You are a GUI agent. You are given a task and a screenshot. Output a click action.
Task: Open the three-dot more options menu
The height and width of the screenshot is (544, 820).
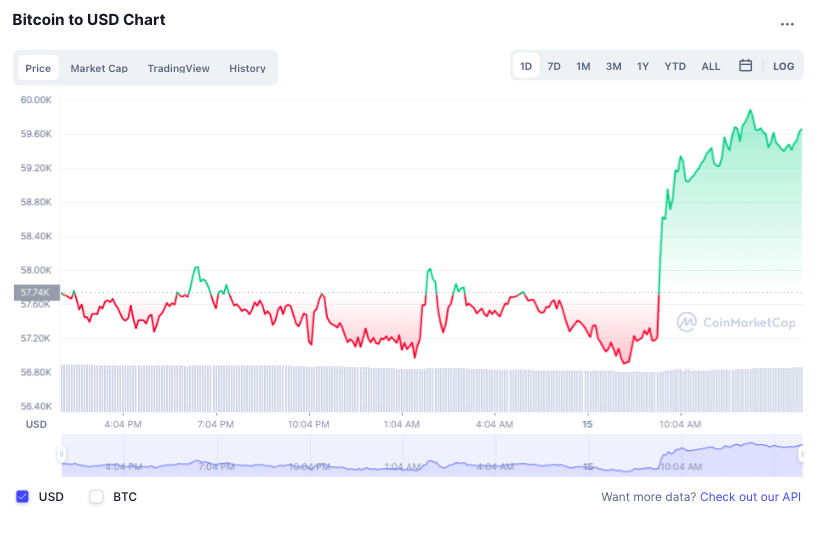(787, 24)
